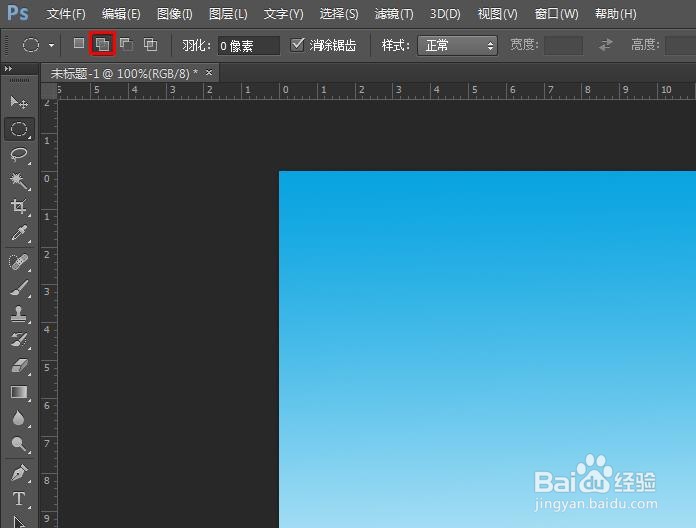
Task: Click the 宽度 width input field
Action: click(563, 45)
